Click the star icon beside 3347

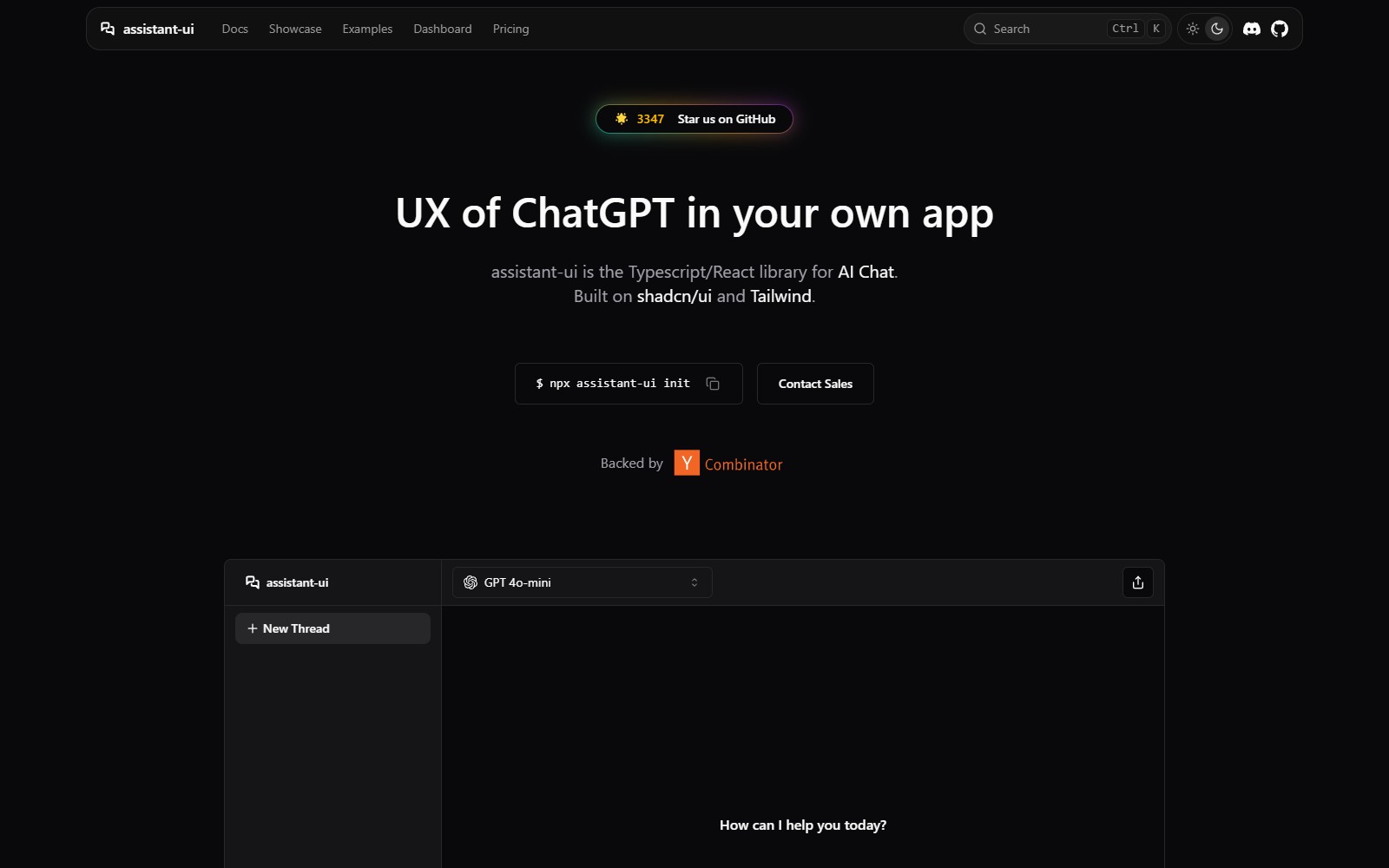[622, 119]
